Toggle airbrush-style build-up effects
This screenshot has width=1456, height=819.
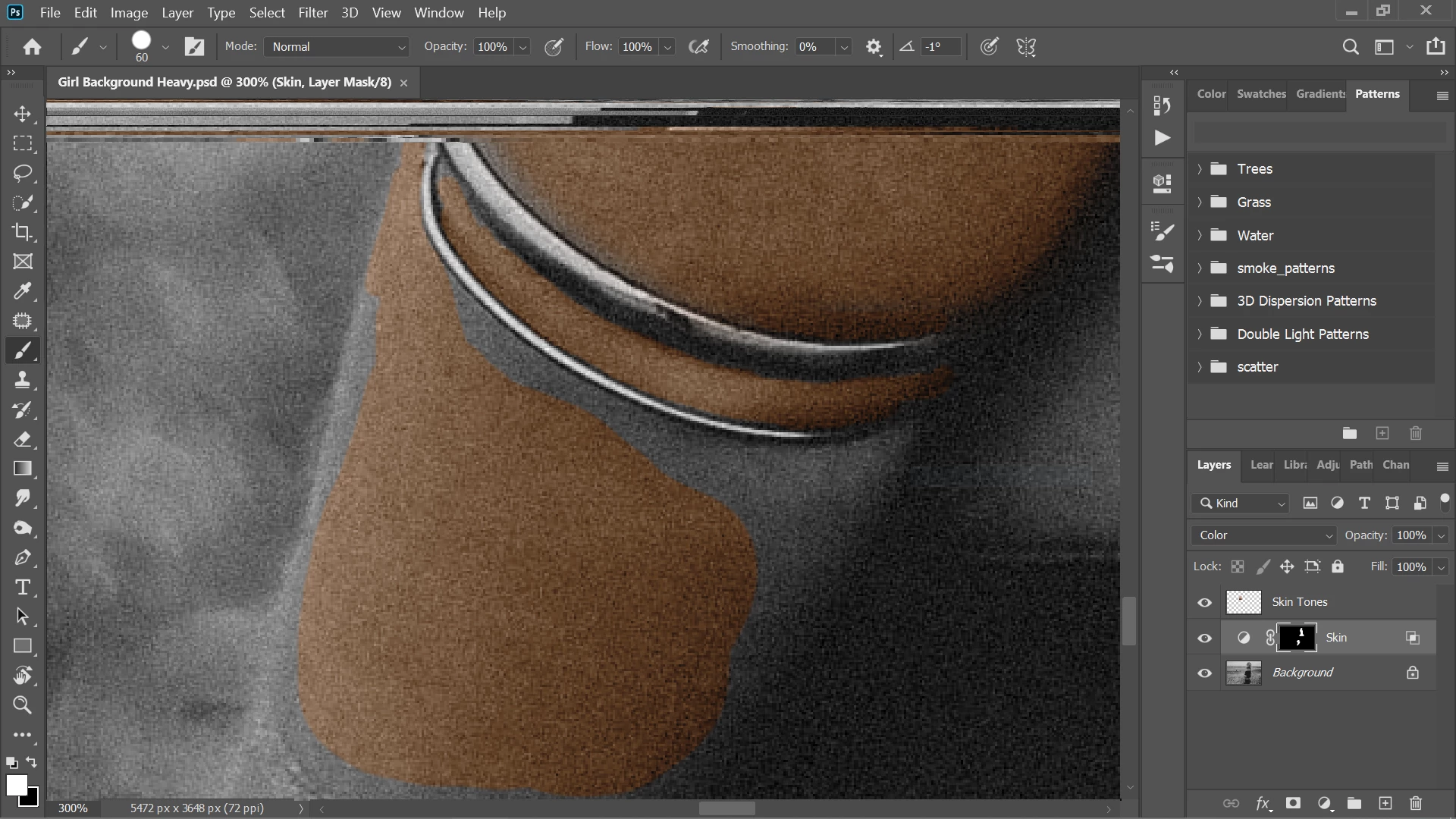698,47
